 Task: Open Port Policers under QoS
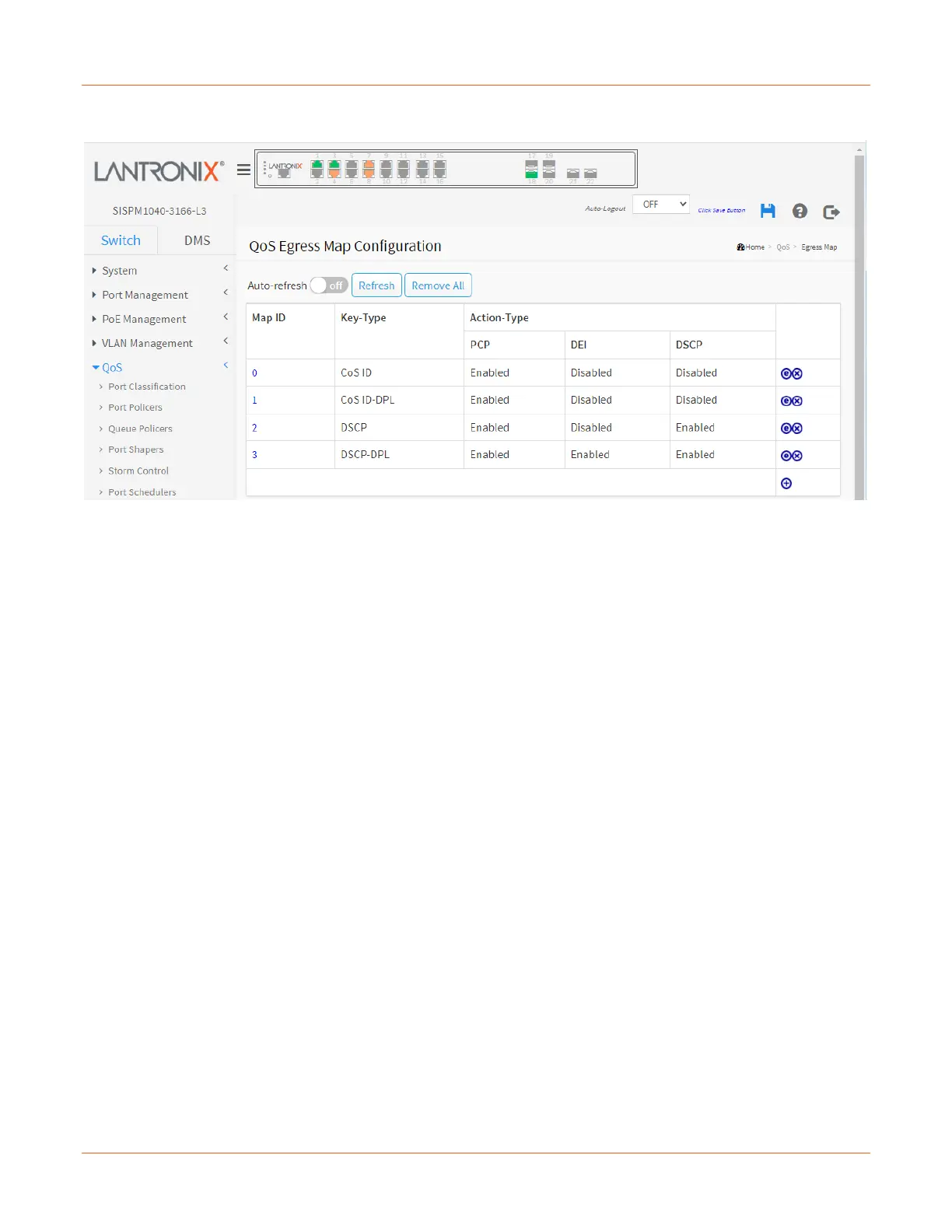tap(135, 408)
